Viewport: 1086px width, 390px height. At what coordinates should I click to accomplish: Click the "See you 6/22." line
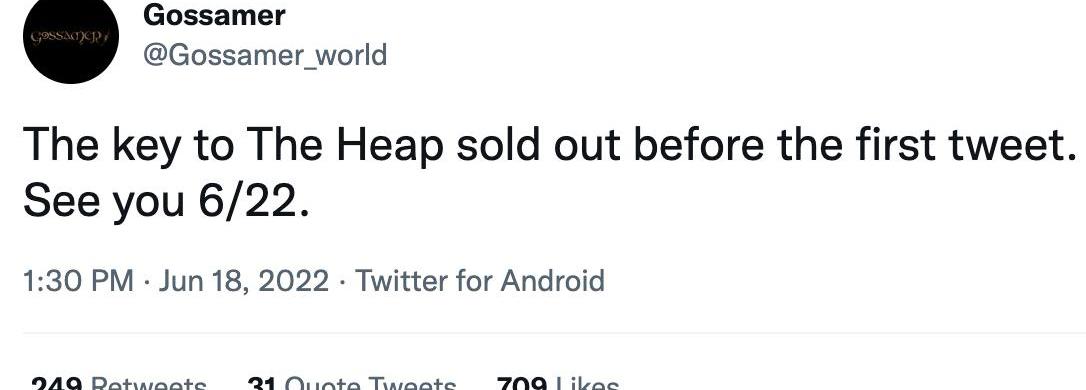(x=166, y=202)
